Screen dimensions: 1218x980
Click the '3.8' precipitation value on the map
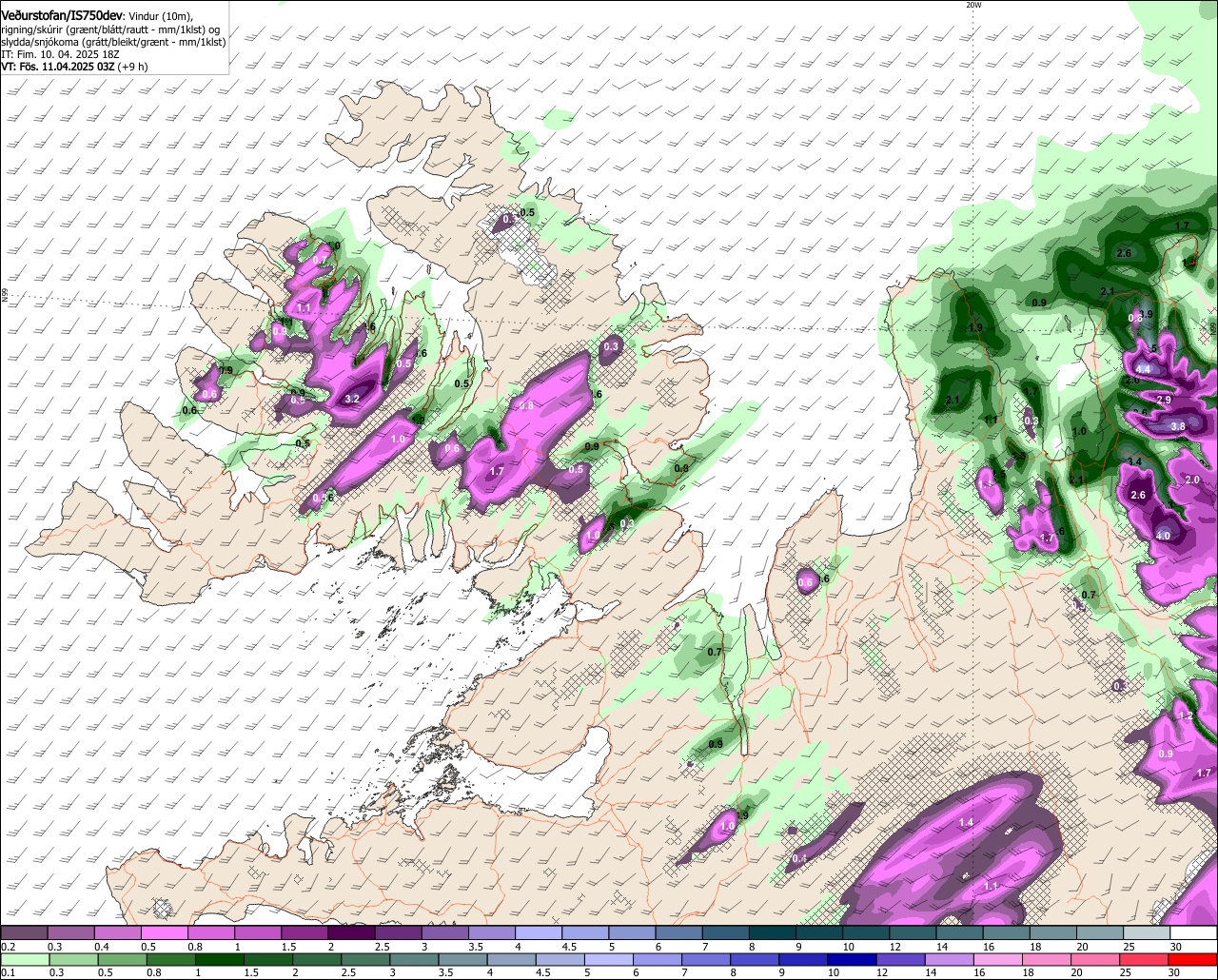click(1177, 426)
